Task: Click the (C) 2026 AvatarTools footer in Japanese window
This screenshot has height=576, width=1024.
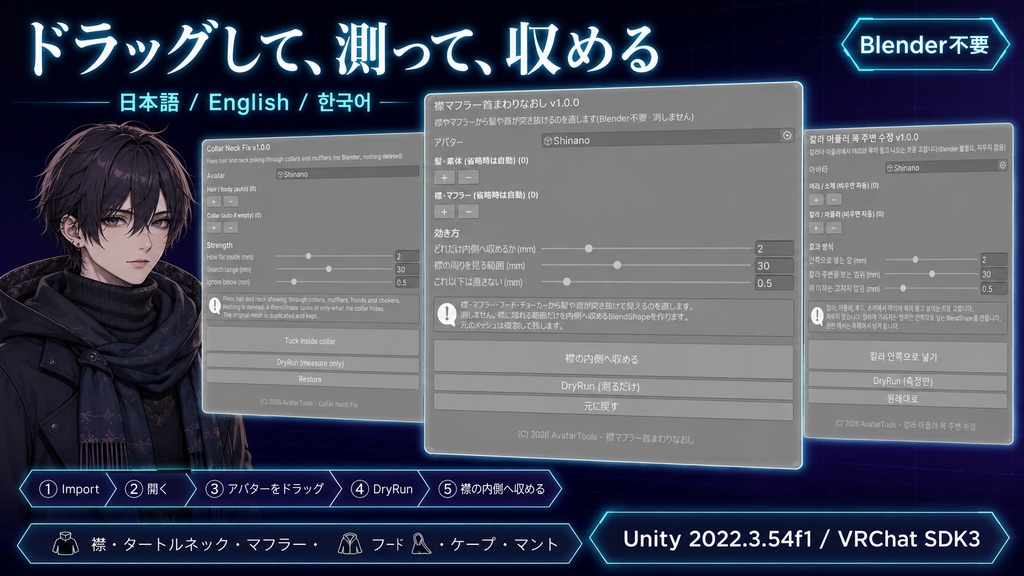Action: pyautogui.click(x=605, y=437)
